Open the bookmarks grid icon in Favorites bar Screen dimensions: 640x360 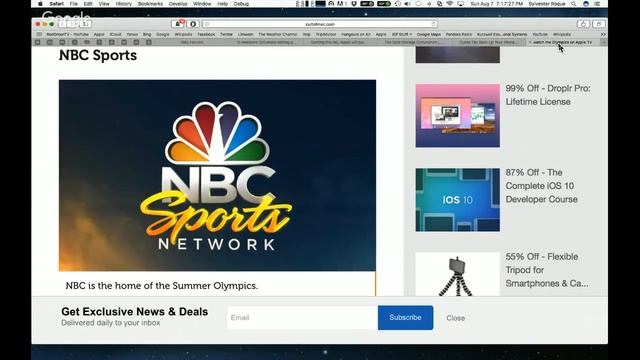tap(39, 34)
